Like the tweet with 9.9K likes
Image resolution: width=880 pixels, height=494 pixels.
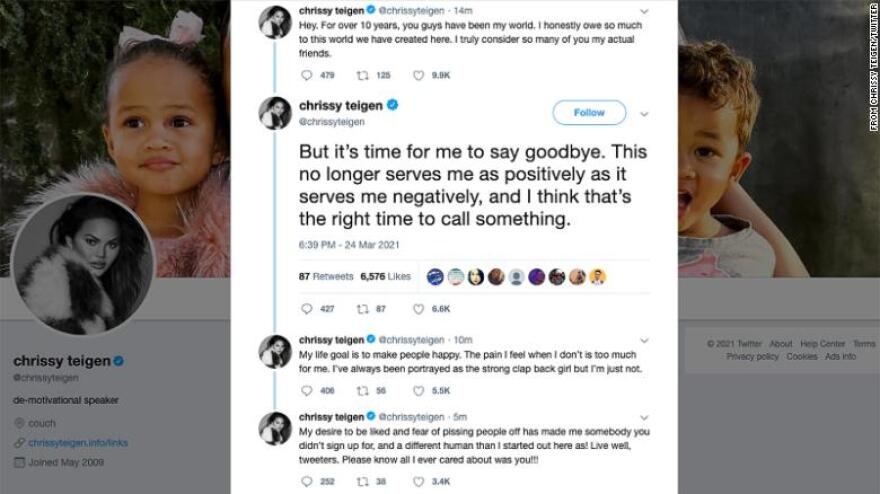pyautogui.click(x=418, y=74)
